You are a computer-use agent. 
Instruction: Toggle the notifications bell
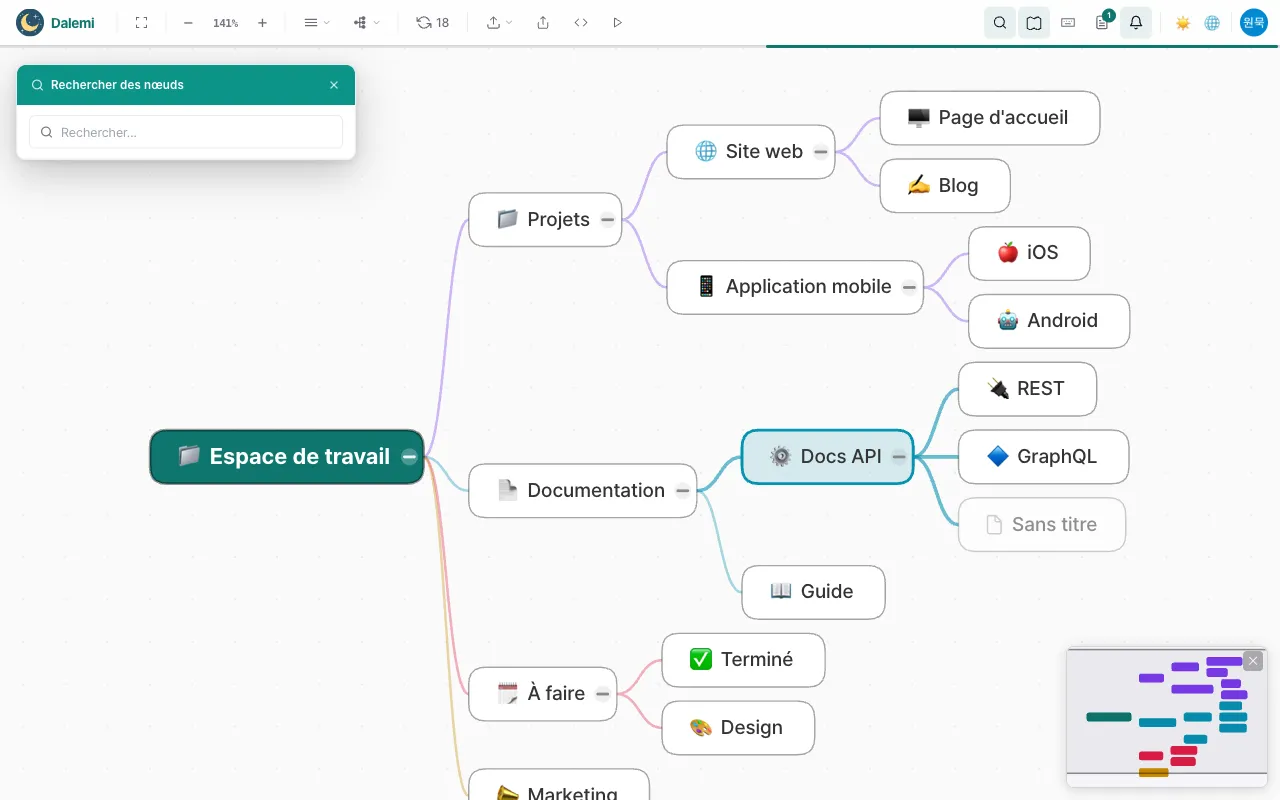(x=1136, y=22)
